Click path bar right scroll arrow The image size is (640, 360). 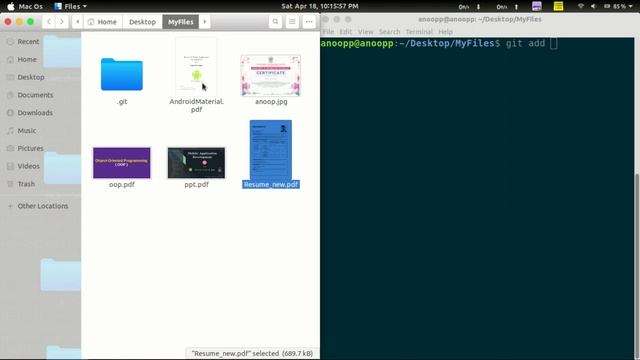pos(204,22)
